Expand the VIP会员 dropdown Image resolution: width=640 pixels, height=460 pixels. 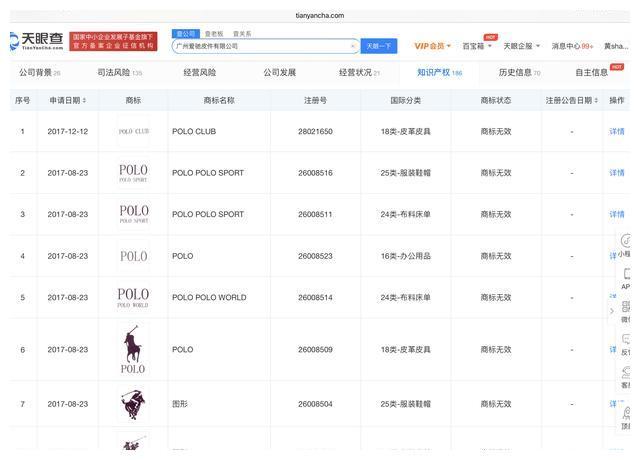(x=433, y=46)
